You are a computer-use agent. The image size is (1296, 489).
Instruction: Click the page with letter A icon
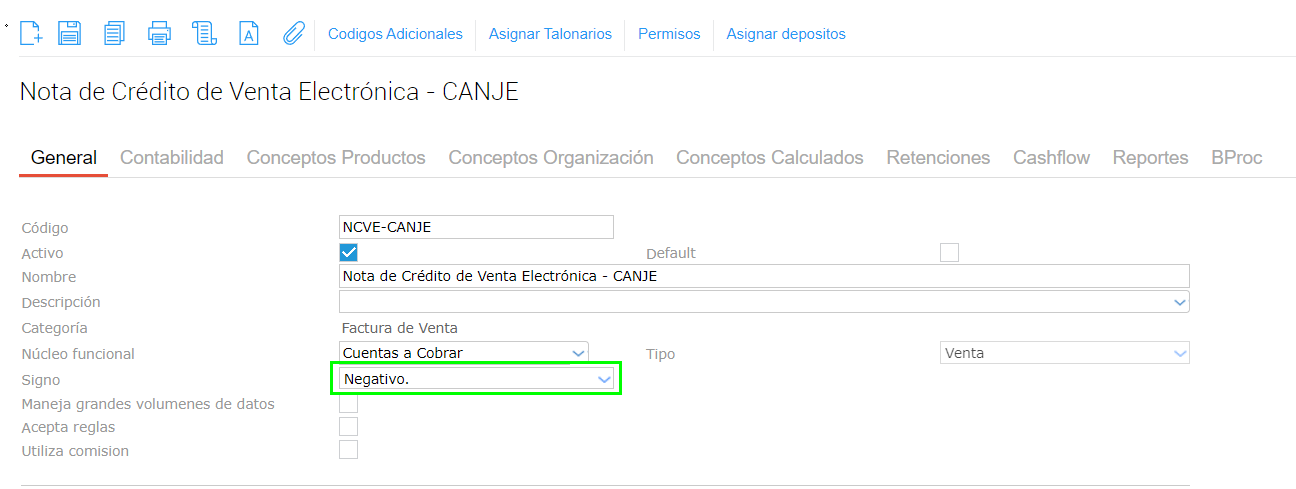click(x=248, y=33)
